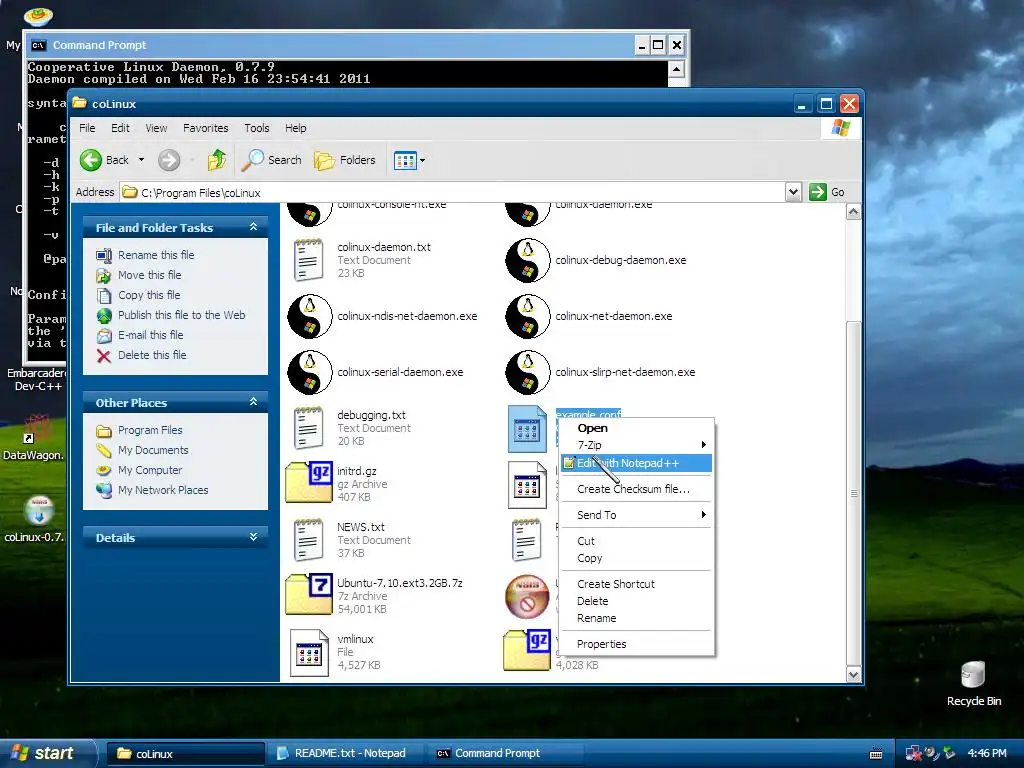
Task: Open the Edit menu in Explorer
Action: tap(120, 129)
